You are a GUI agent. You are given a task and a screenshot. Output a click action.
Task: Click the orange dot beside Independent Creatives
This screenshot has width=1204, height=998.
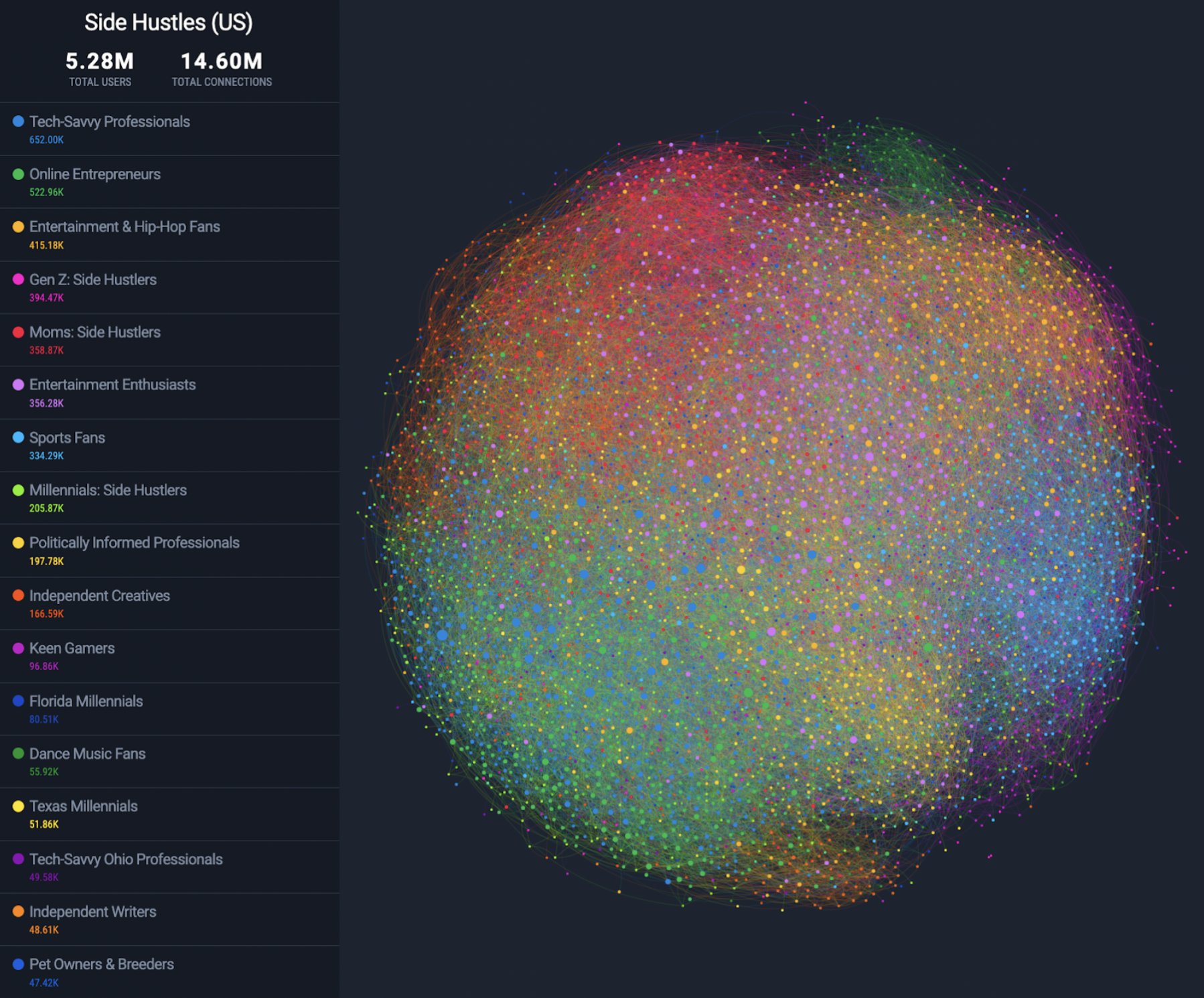[18, 595]
